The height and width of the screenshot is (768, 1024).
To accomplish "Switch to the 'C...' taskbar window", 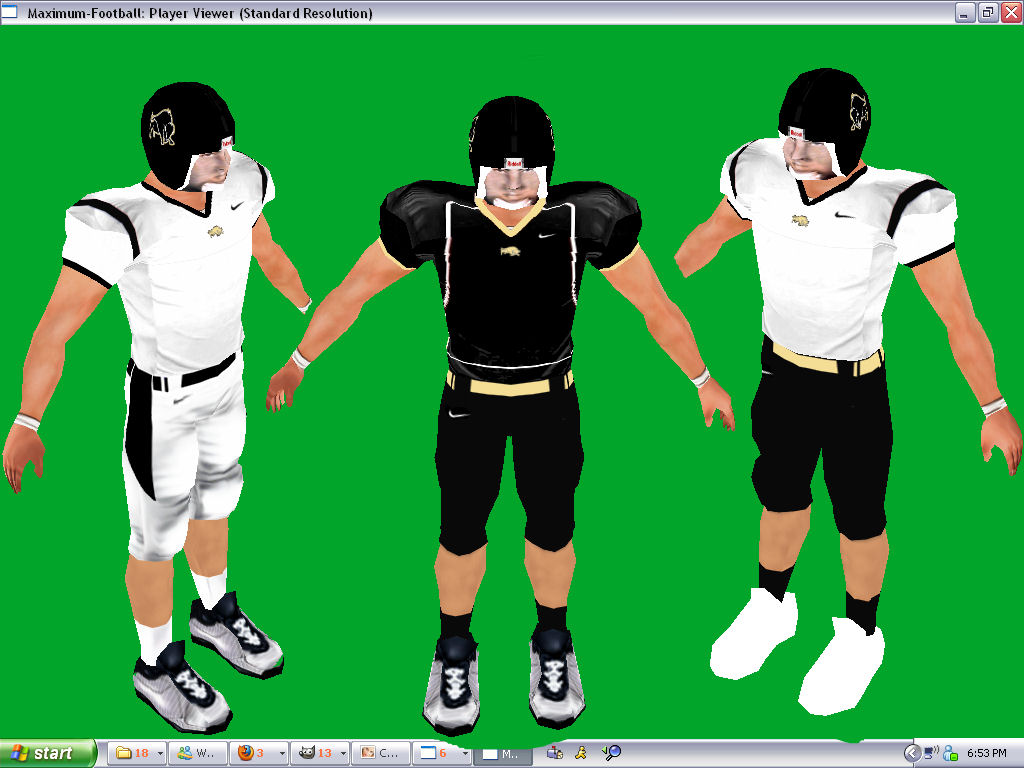I will click(x=381, y=753).
